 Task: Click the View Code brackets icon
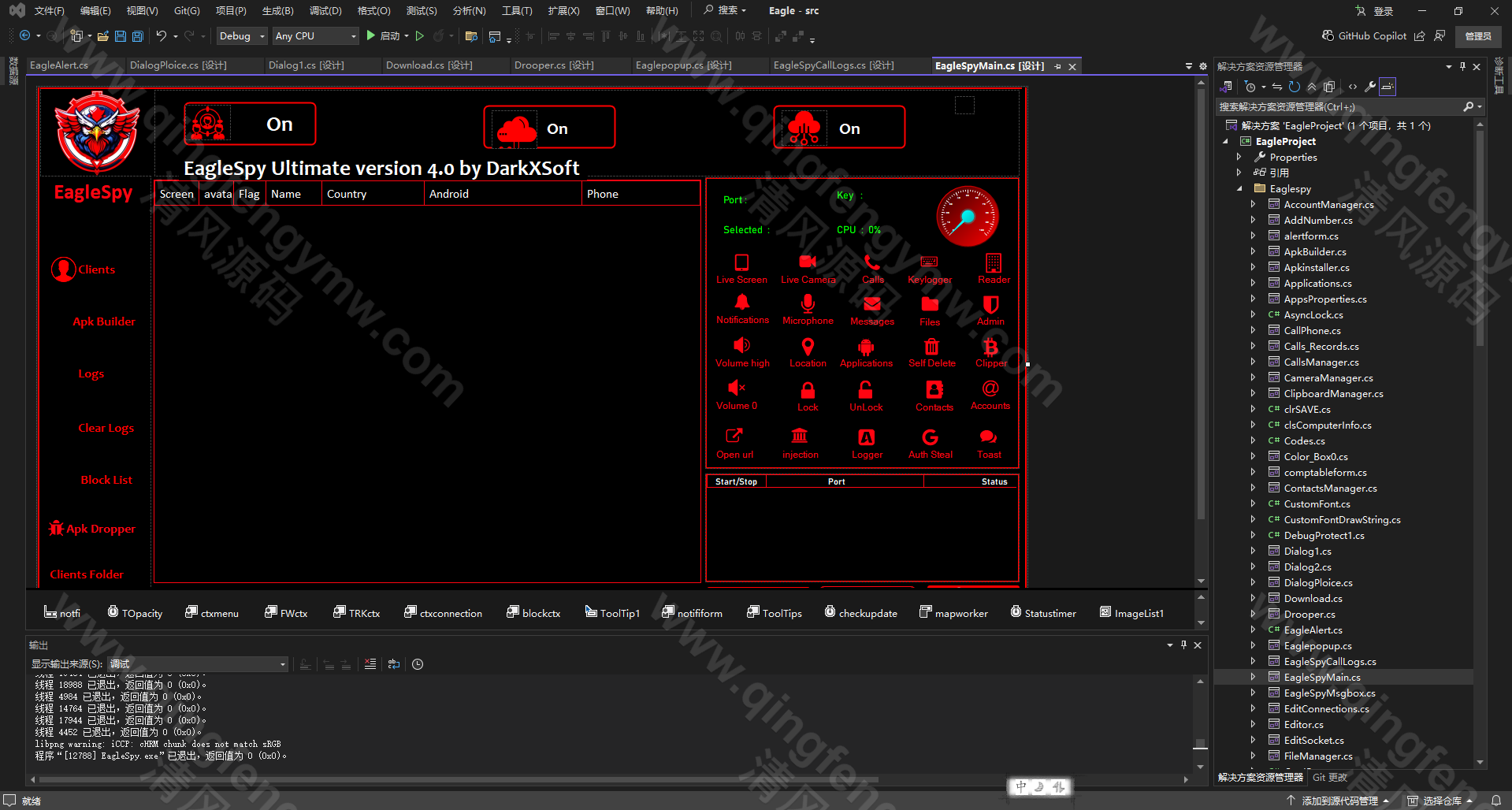click(1353, 87)
